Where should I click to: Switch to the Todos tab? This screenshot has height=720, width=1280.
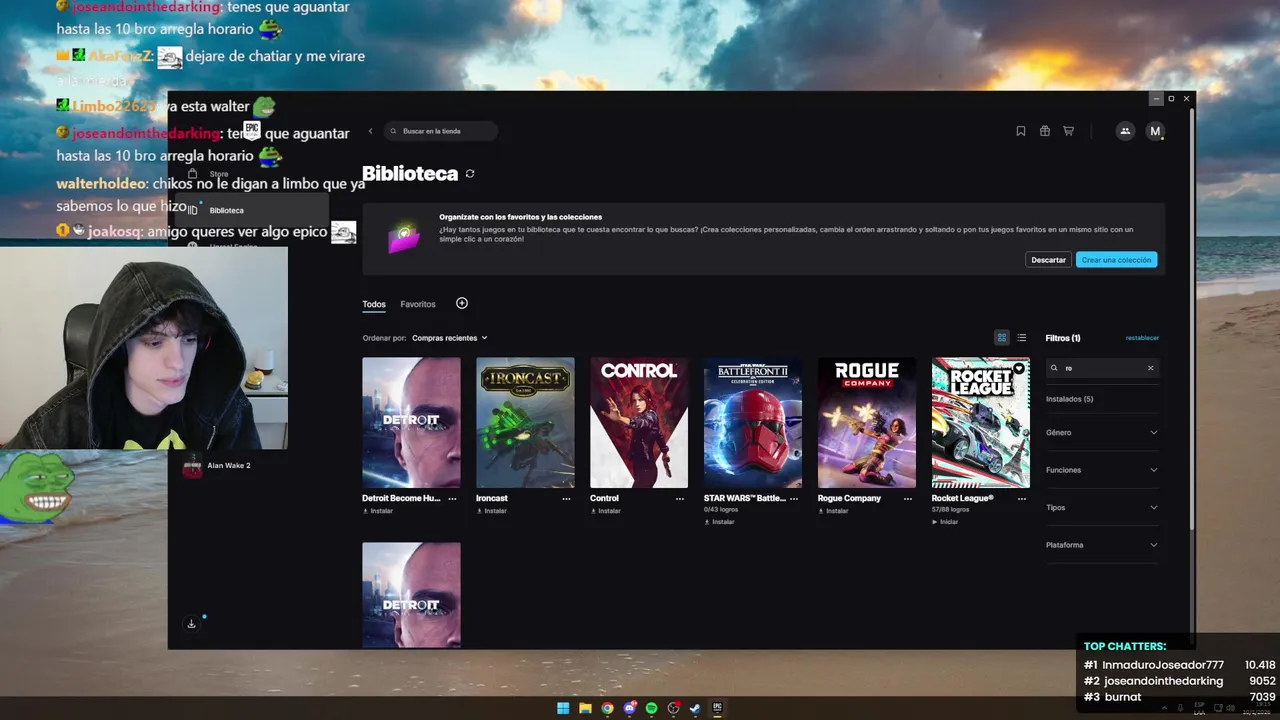[x=374, y=304]
